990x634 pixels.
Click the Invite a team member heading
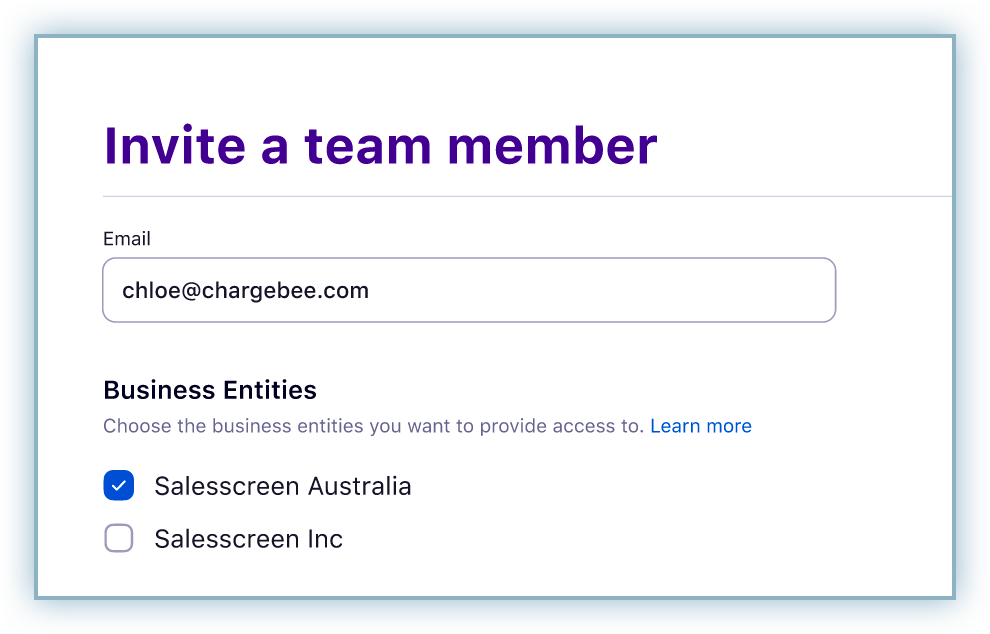[x=380, y=146]
